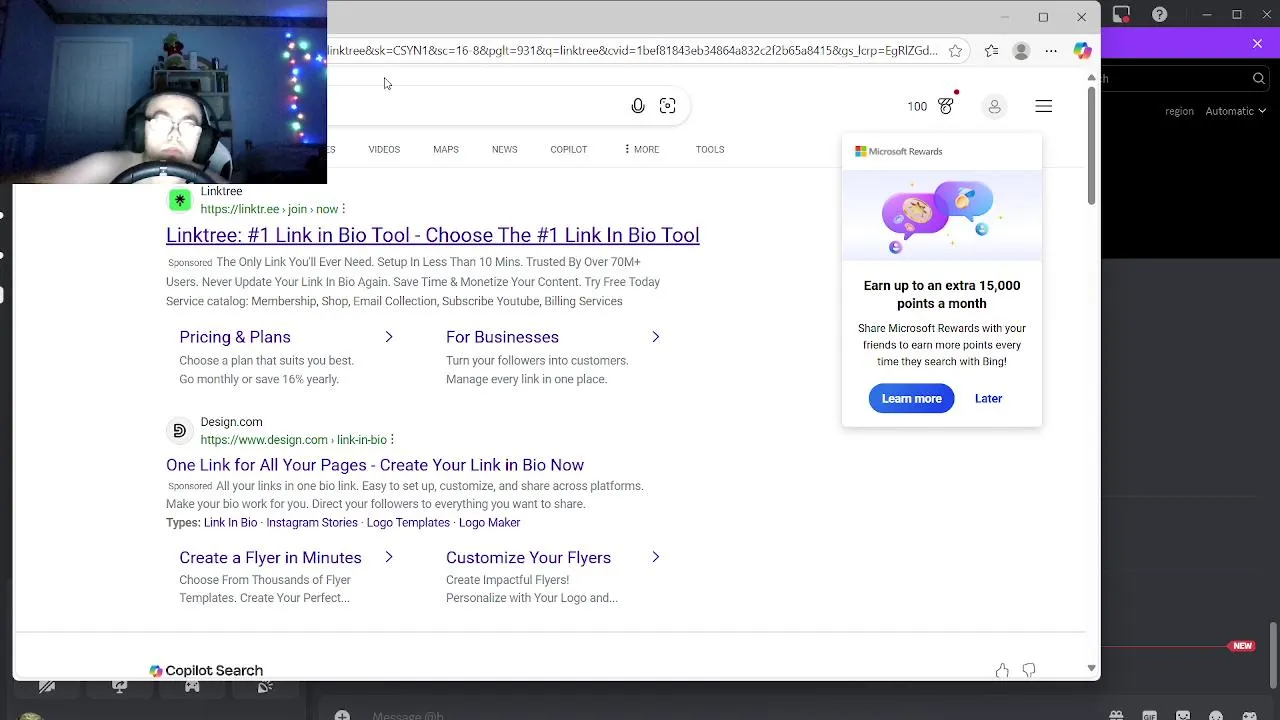
Task: Open the Pricing & Plans sitelink
Action: [235, 337]
